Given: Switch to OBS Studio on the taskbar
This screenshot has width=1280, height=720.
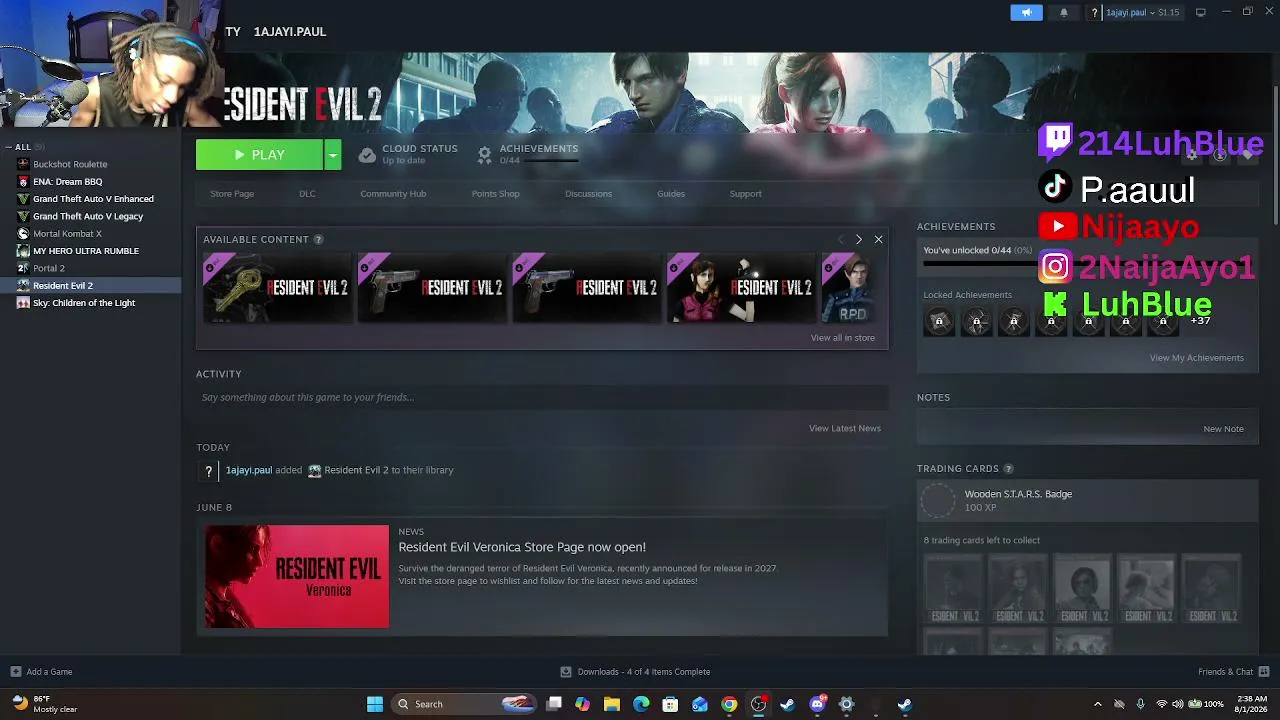Looking at the screenshot, I should [x=758, y=704].
